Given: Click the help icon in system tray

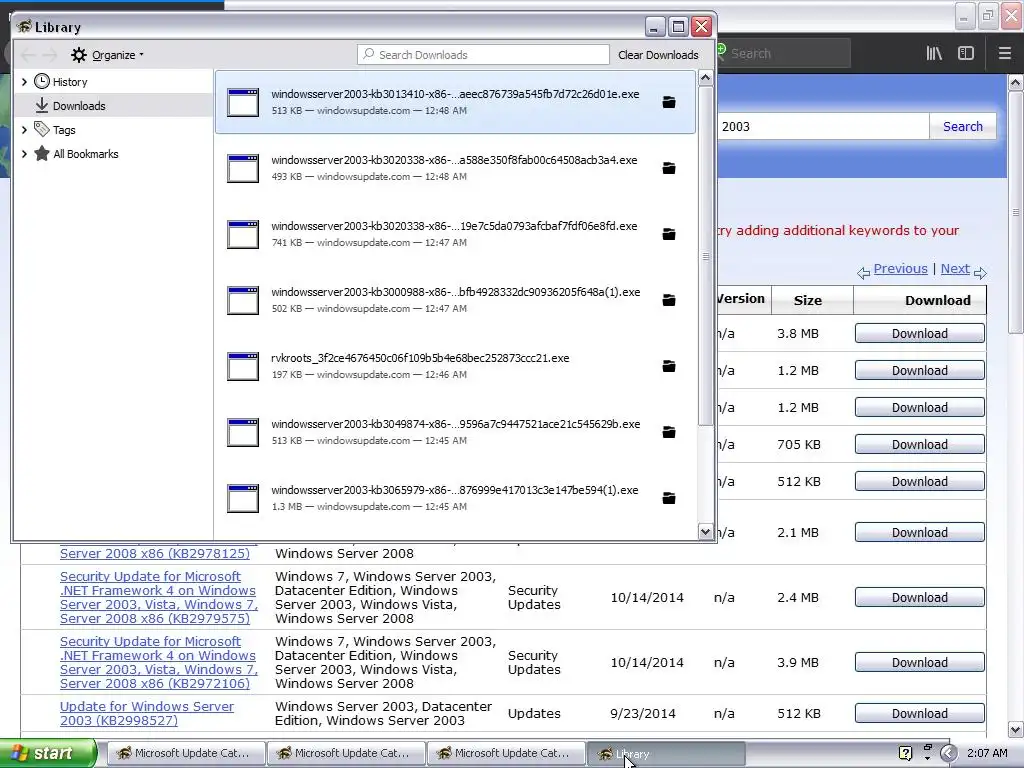Looking at the screenshot, I should [x=906, y=753].
